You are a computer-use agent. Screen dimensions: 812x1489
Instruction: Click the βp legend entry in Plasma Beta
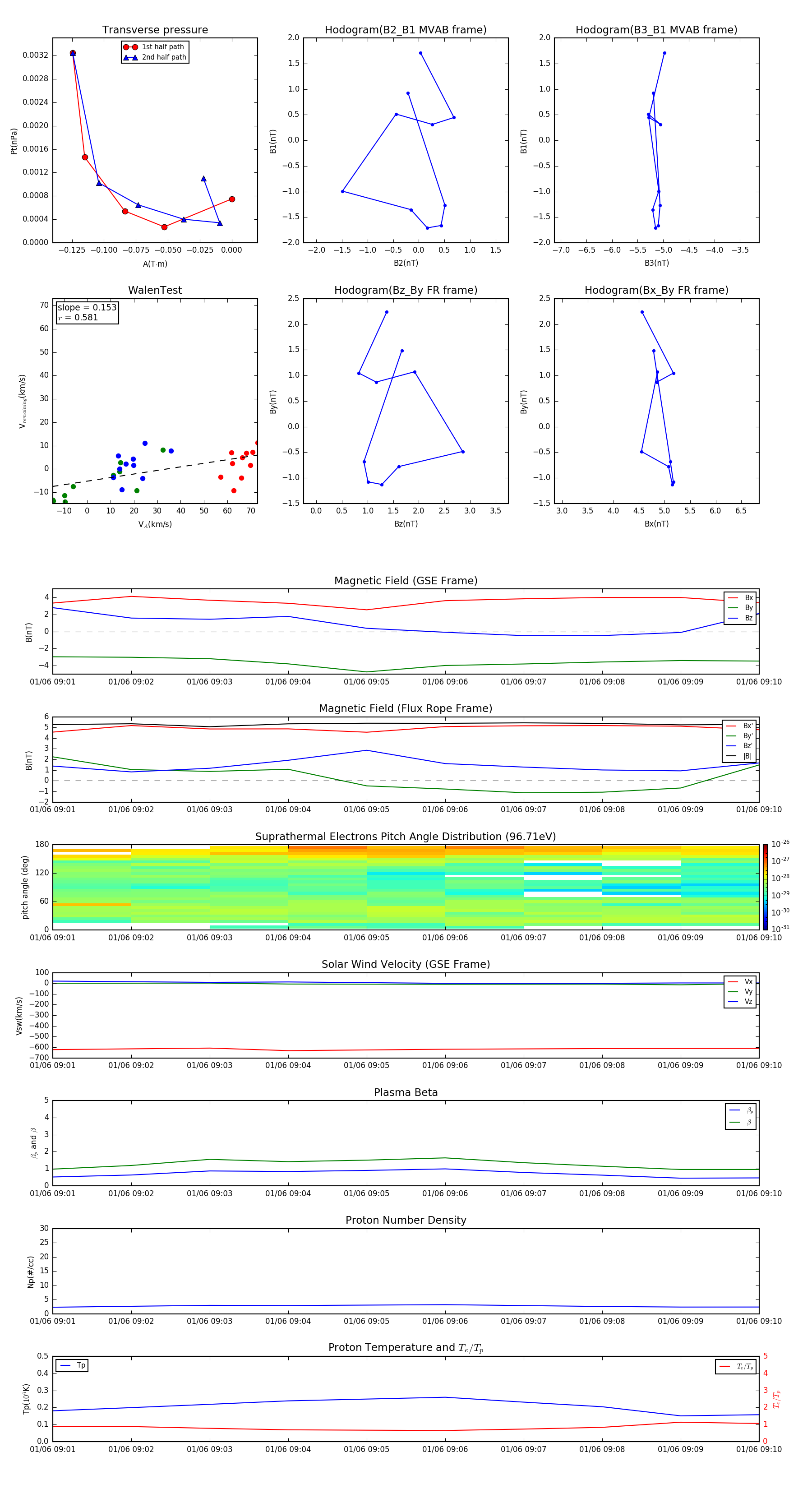tap(741, 1110)
